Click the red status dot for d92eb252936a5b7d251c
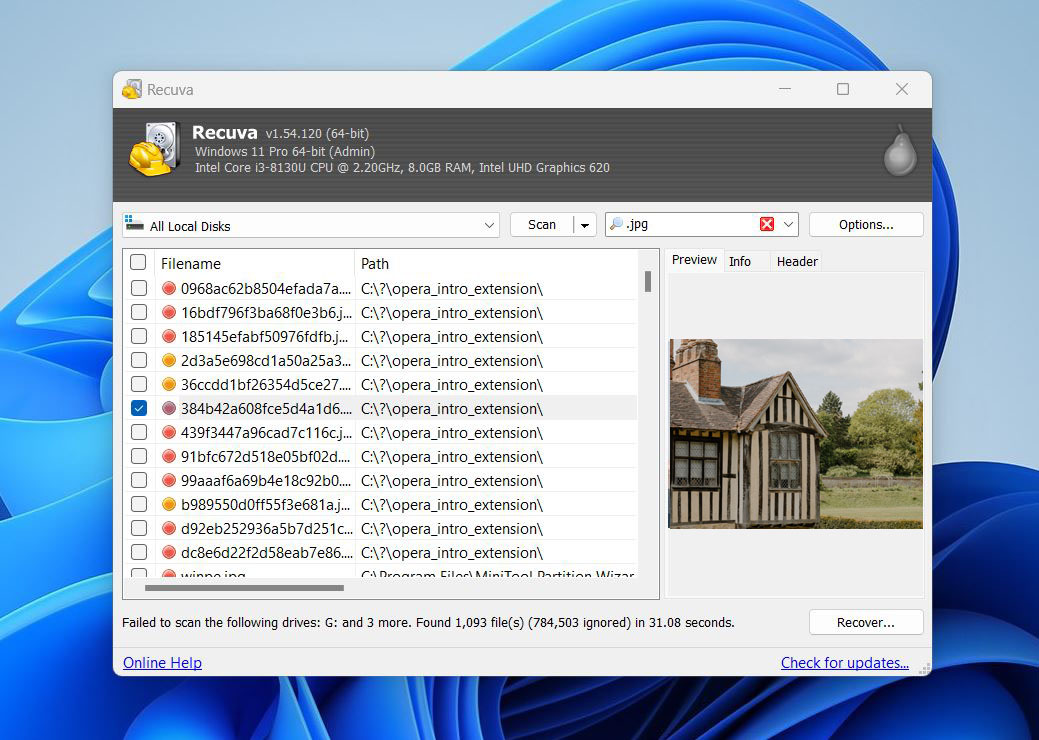The width and height of the screenshot is (1039, 740). tap(169, 528)
